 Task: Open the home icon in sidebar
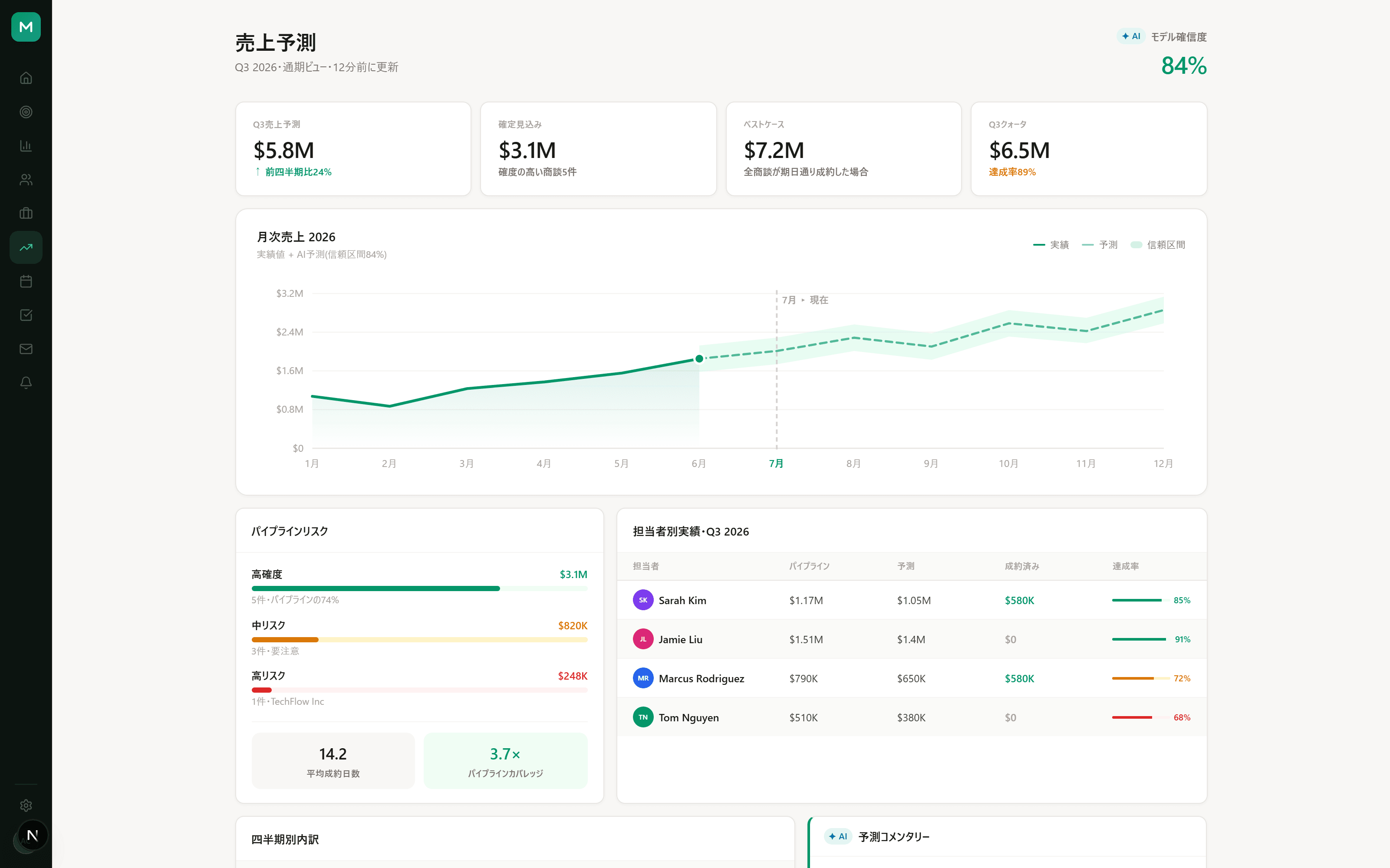pos(26,78)
